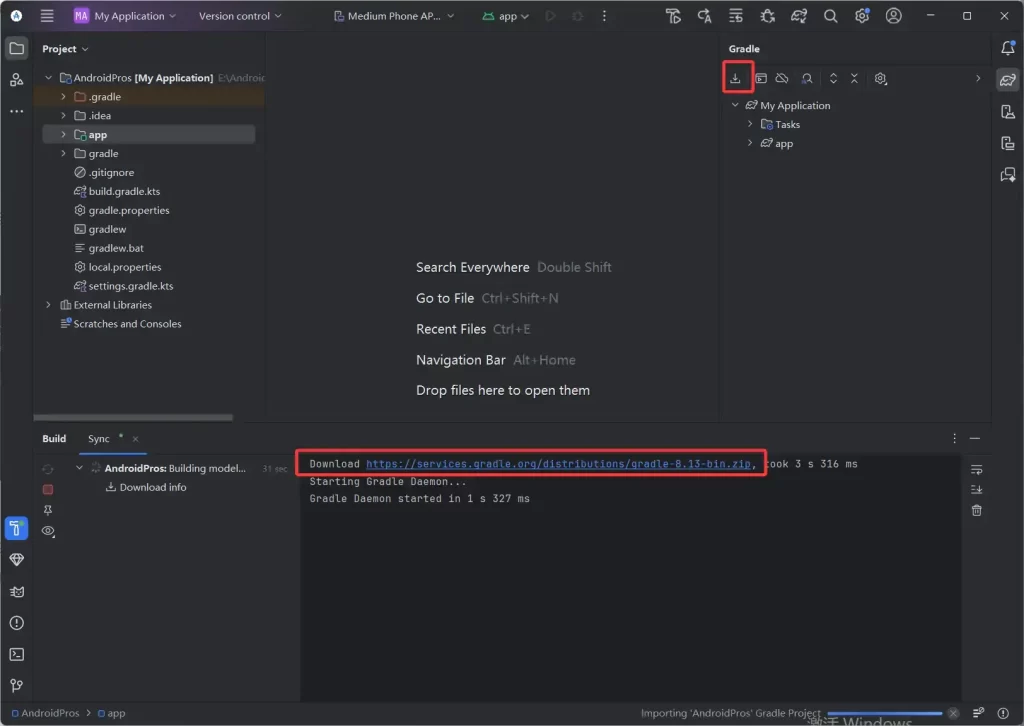
Task: Click Gradle analyze dependencies icon
Action: point(807,78)
